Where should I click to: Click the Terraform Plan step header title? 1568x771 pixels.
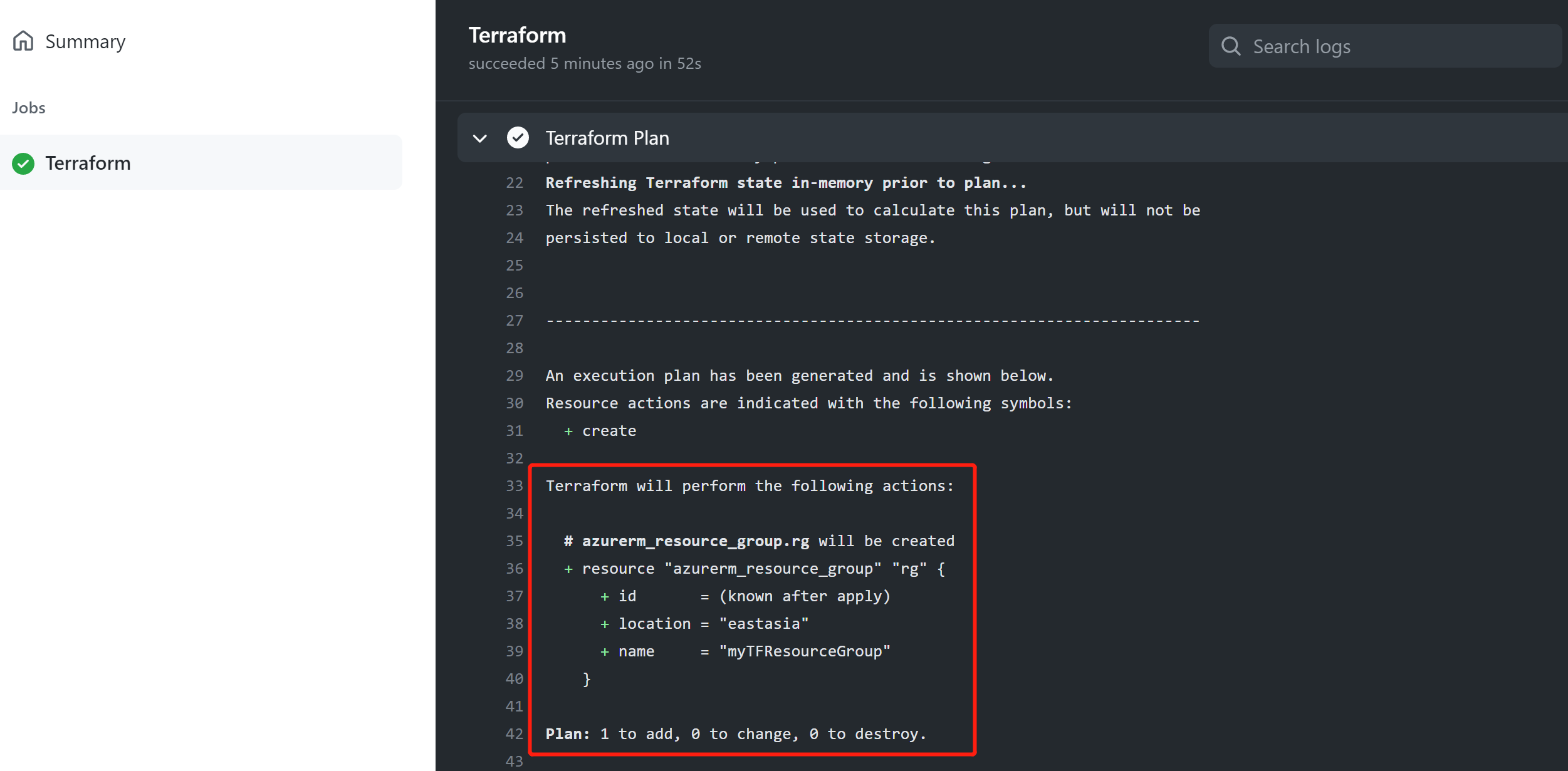(x=607, y=138)
